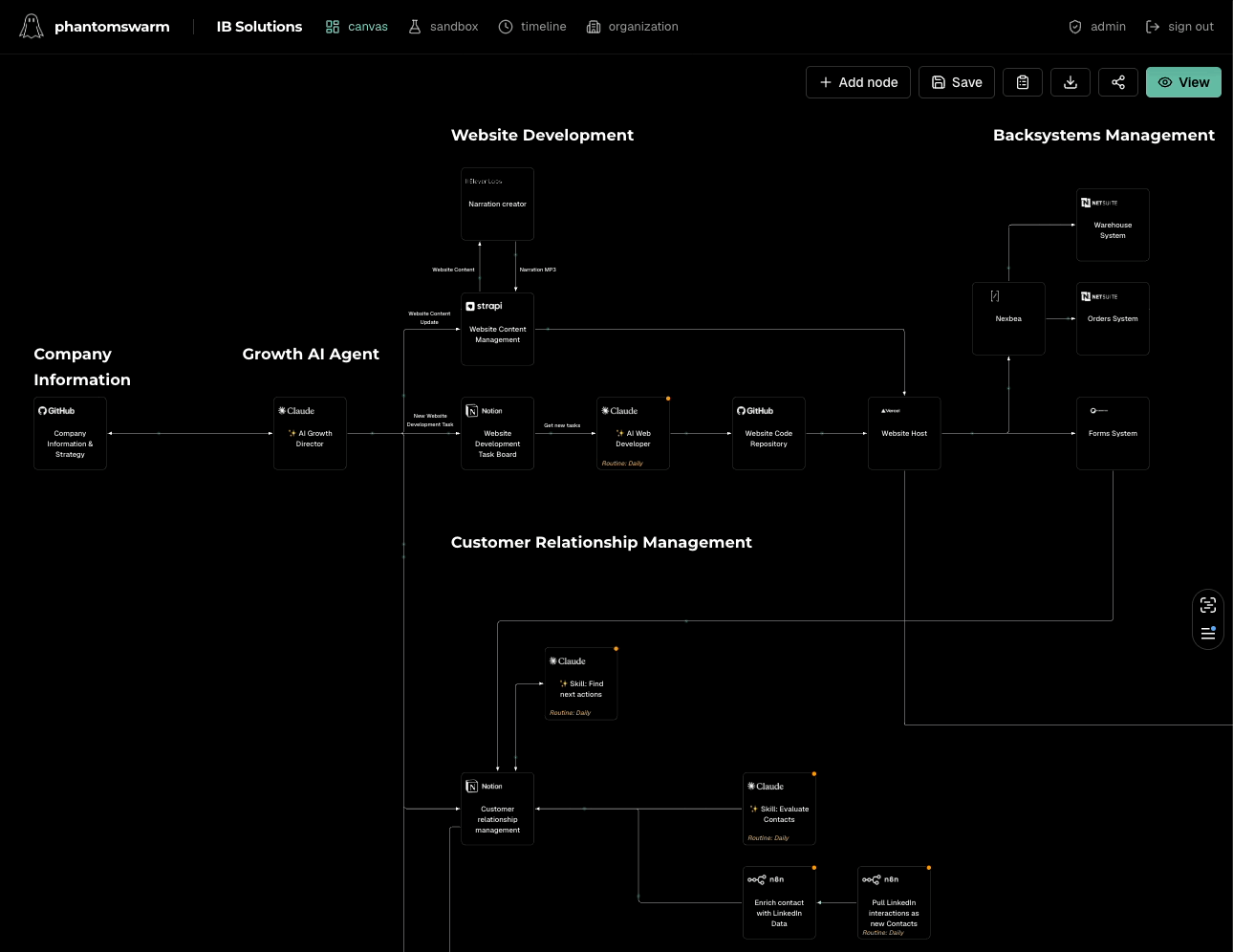Switch to the timeline tab
Image resolution: width=1233 pixels, height=952 pixels.
click(532, 27)
